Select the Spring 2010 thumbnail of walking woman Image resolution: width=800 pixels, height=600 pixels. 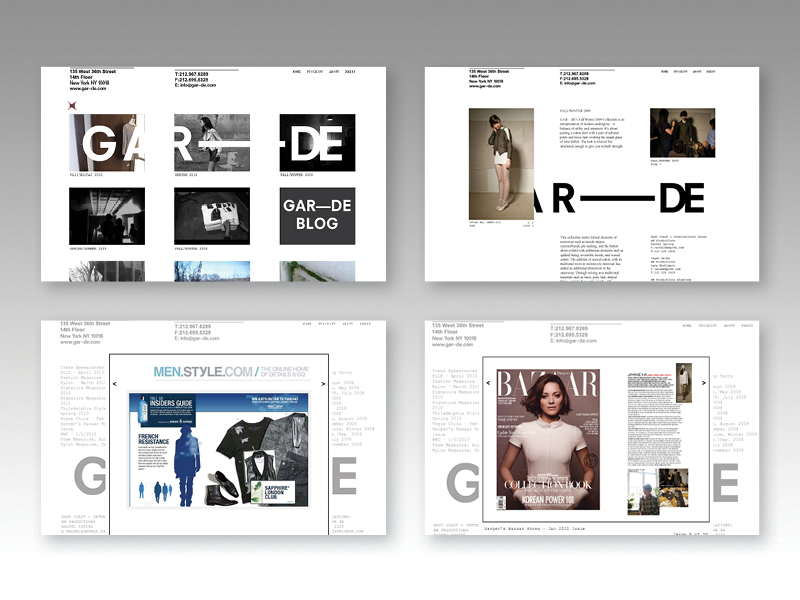pyautogui.click(x=211, y=143)
